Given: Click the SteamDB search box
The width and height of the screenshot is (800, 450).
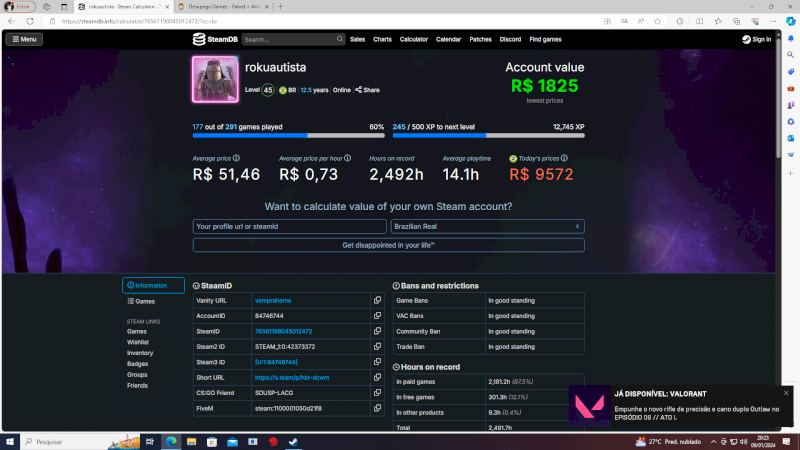Looking at the screenshot, I should pyautogui.click(x=293, y=39).
